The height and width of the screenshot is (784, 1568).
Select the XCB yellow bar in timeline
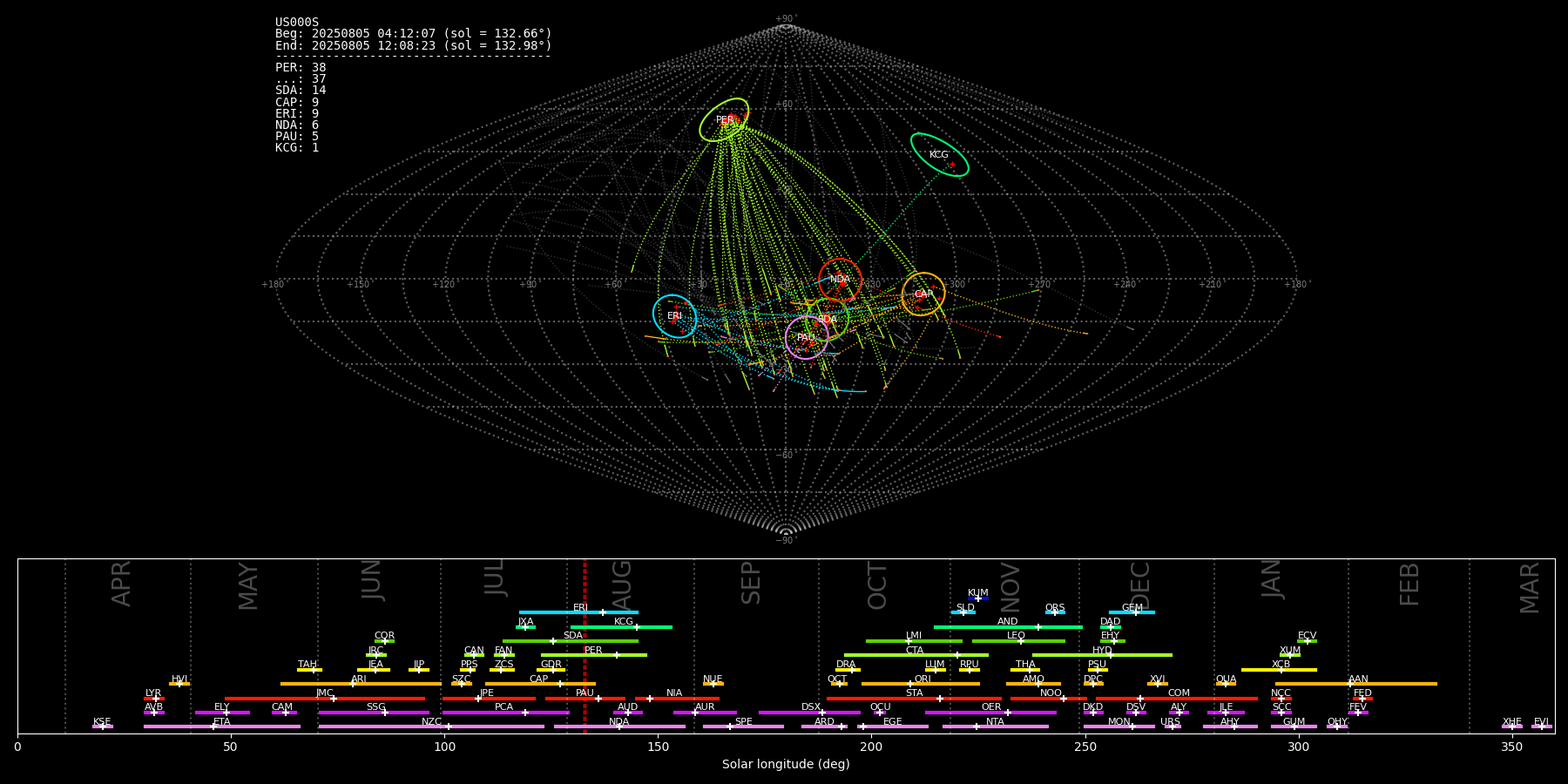click(1279, 670)
